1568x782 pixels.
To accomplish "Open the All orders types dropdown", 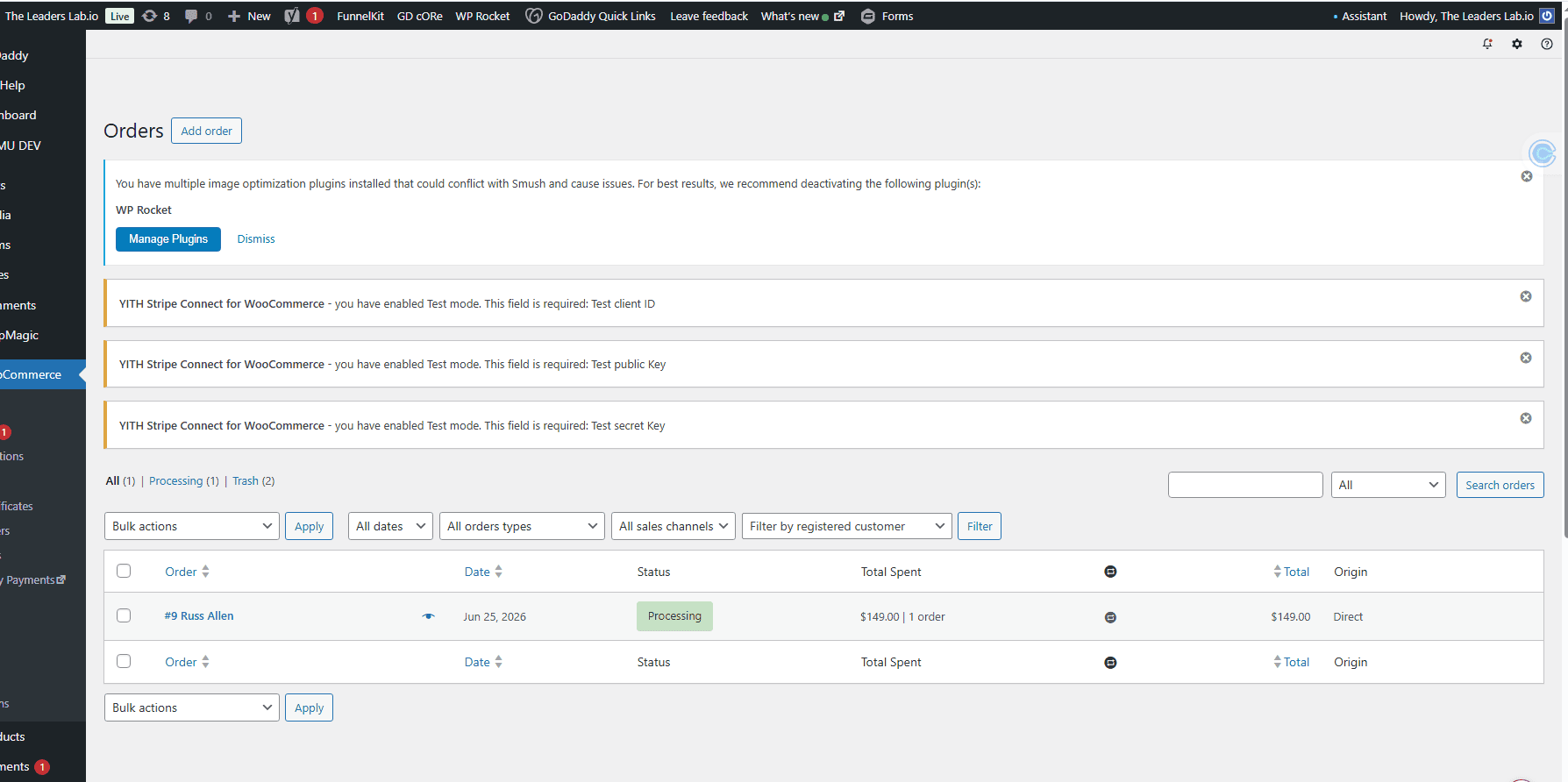I will point(522,526).
